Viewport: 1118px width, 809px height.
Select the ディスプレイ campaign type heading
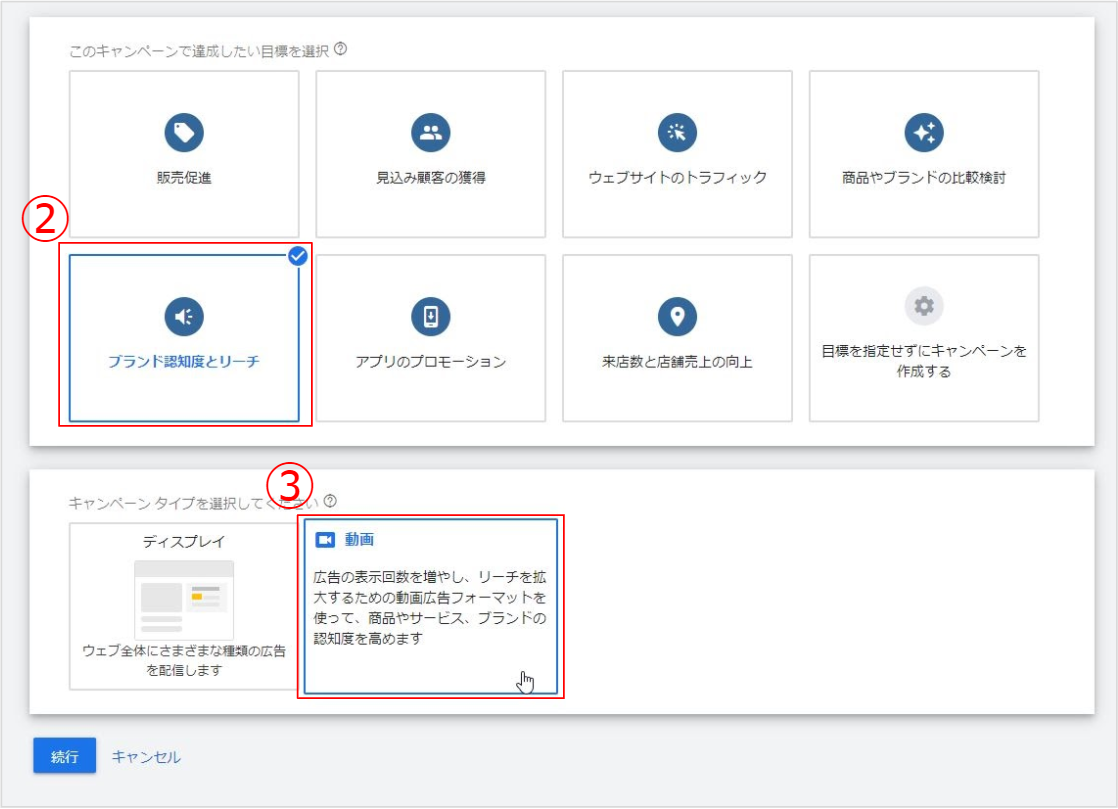pos(184,541)
